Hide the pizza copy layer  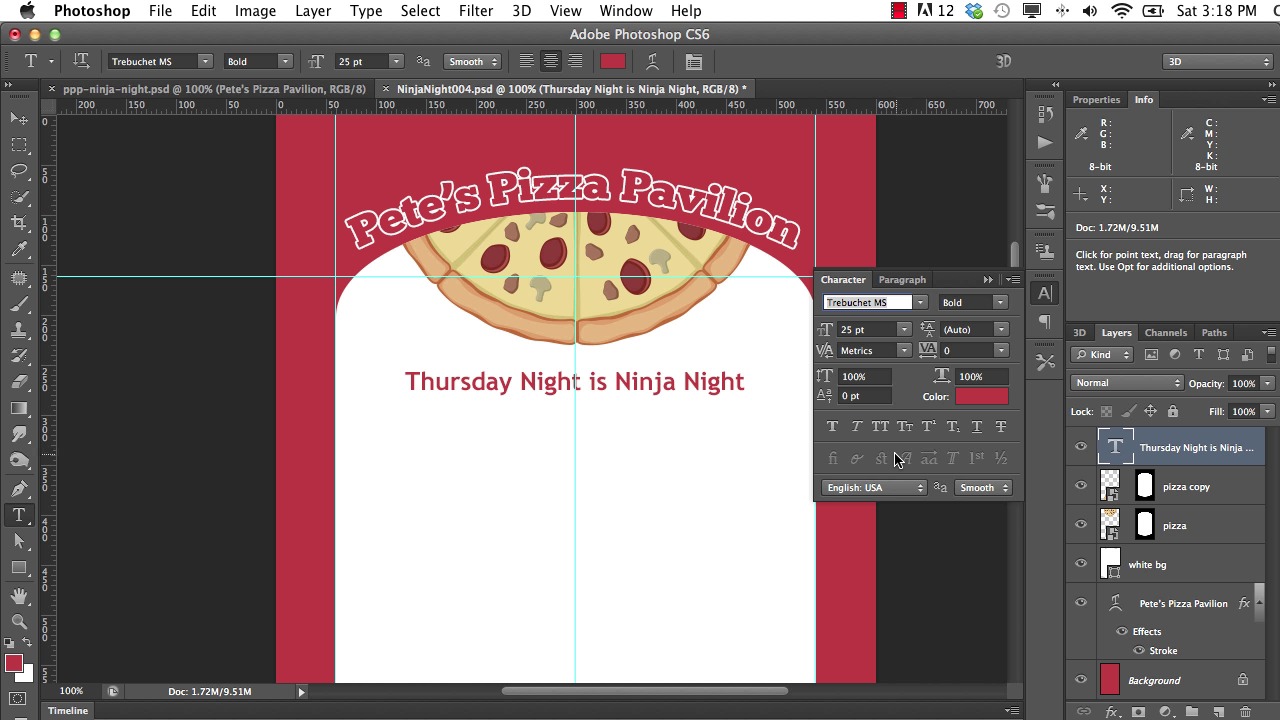coord(1081,487)
